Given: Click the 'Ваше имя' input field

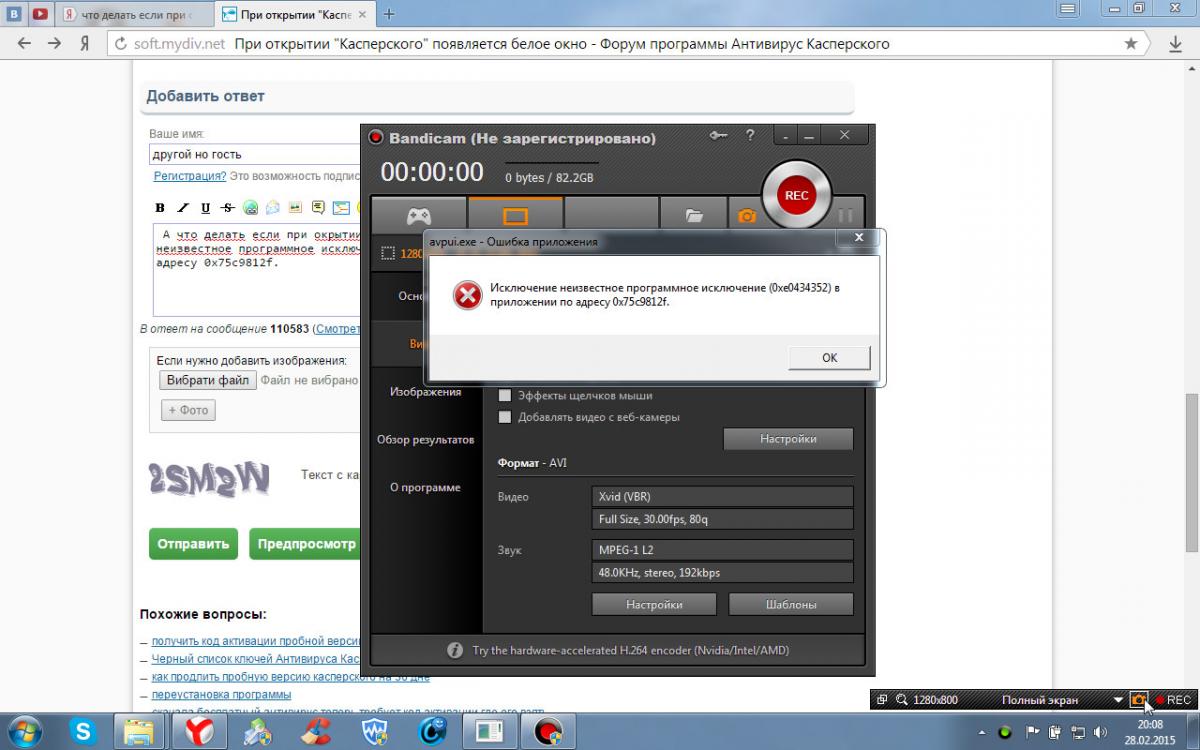Looking at the screenshot, I should (x=255, y=154).
